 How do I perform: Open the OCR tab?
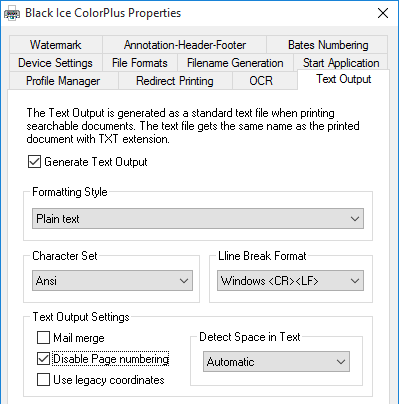(x=261, y=81)
